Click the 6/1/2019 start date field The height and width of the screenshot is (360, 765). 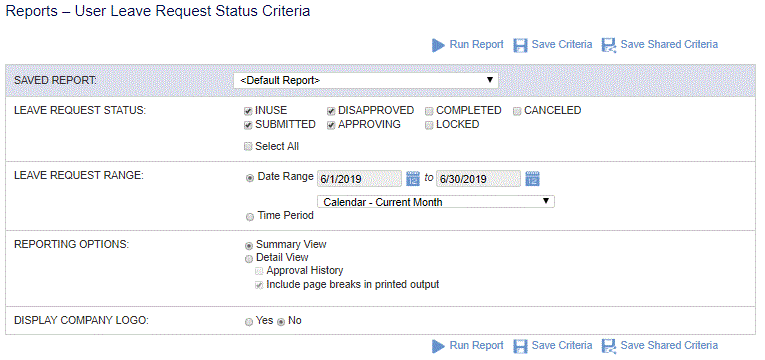(x=360, y=179)
